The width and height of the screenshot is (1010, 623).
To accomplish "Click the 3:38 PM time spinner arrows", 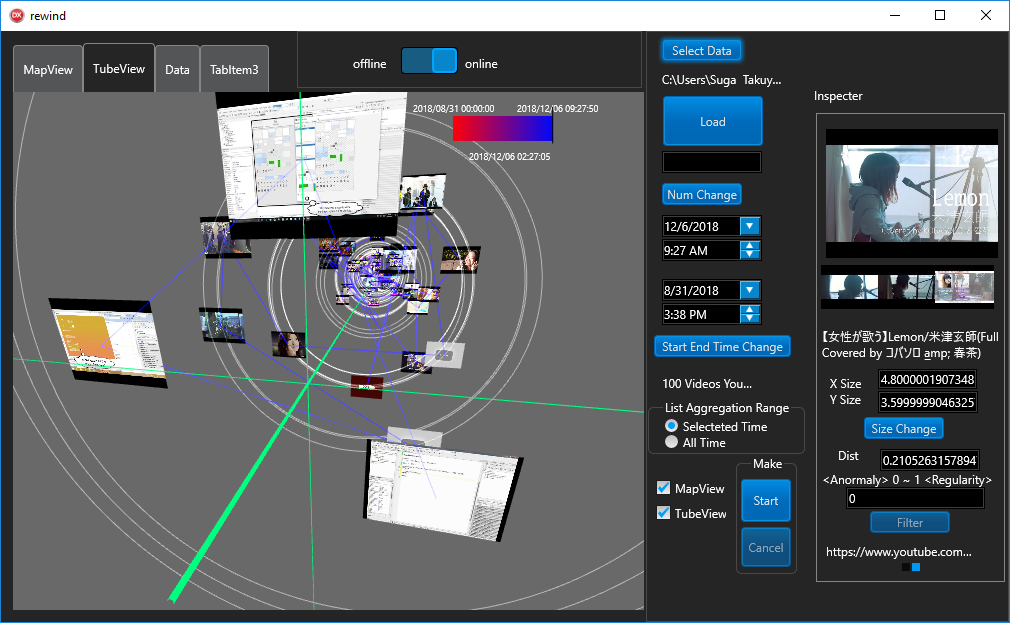I will pyautogui.click(x=749, y=314).
